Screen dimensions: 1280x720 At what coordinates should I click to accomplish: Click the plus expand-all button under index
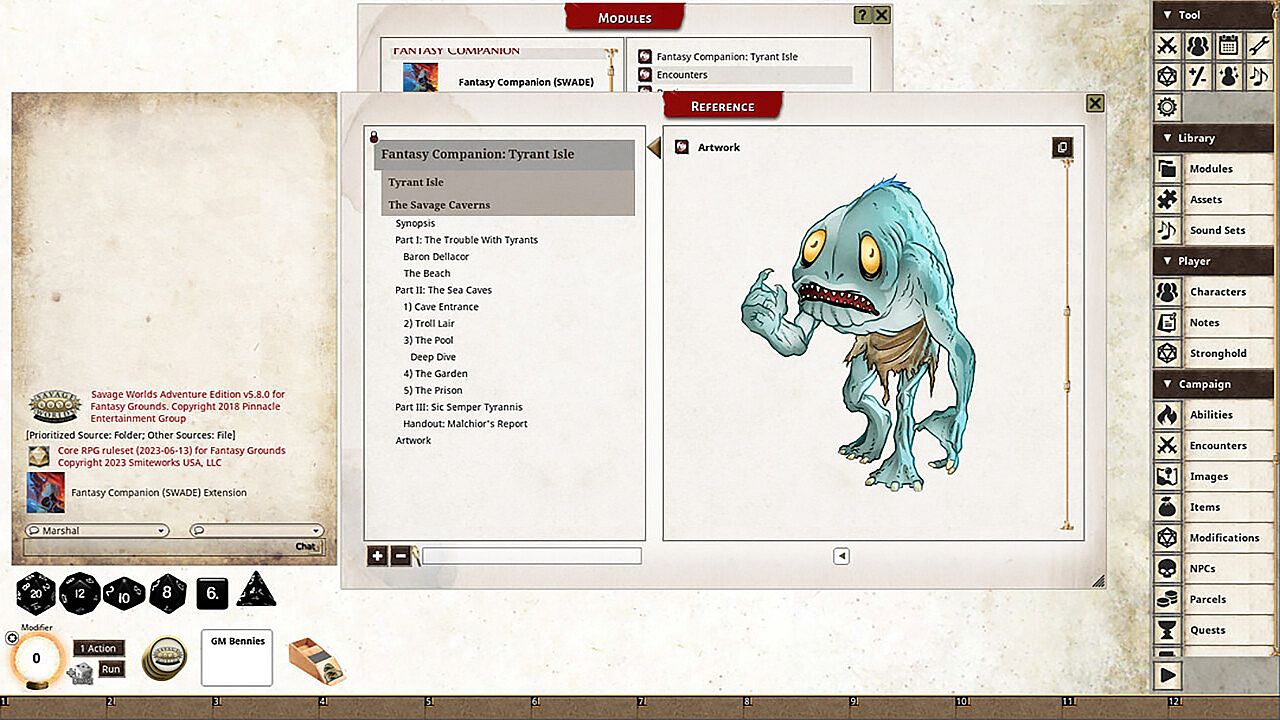coord(377,556)
